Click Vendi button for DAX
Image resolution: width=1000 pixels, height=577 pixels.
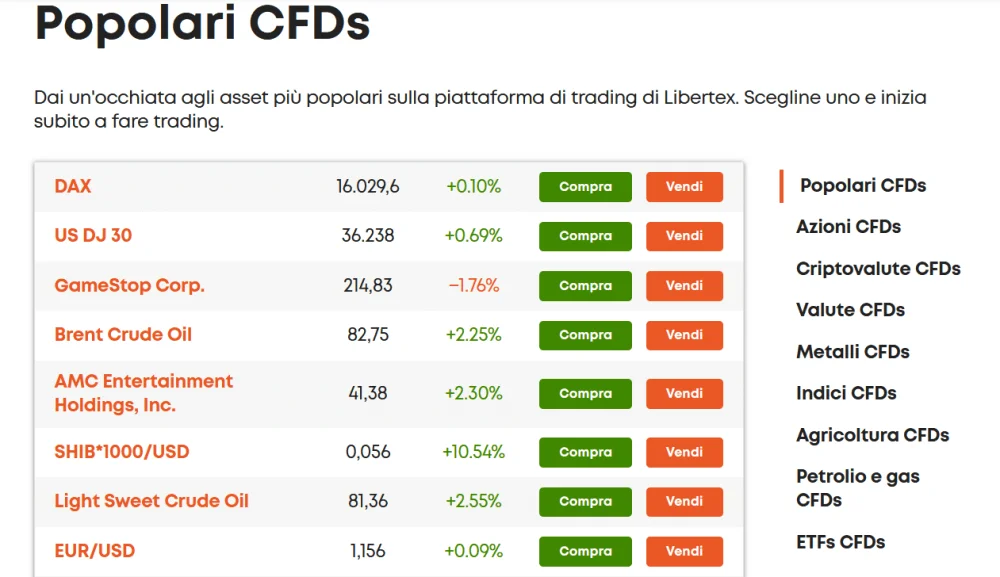tap(684, 187)
